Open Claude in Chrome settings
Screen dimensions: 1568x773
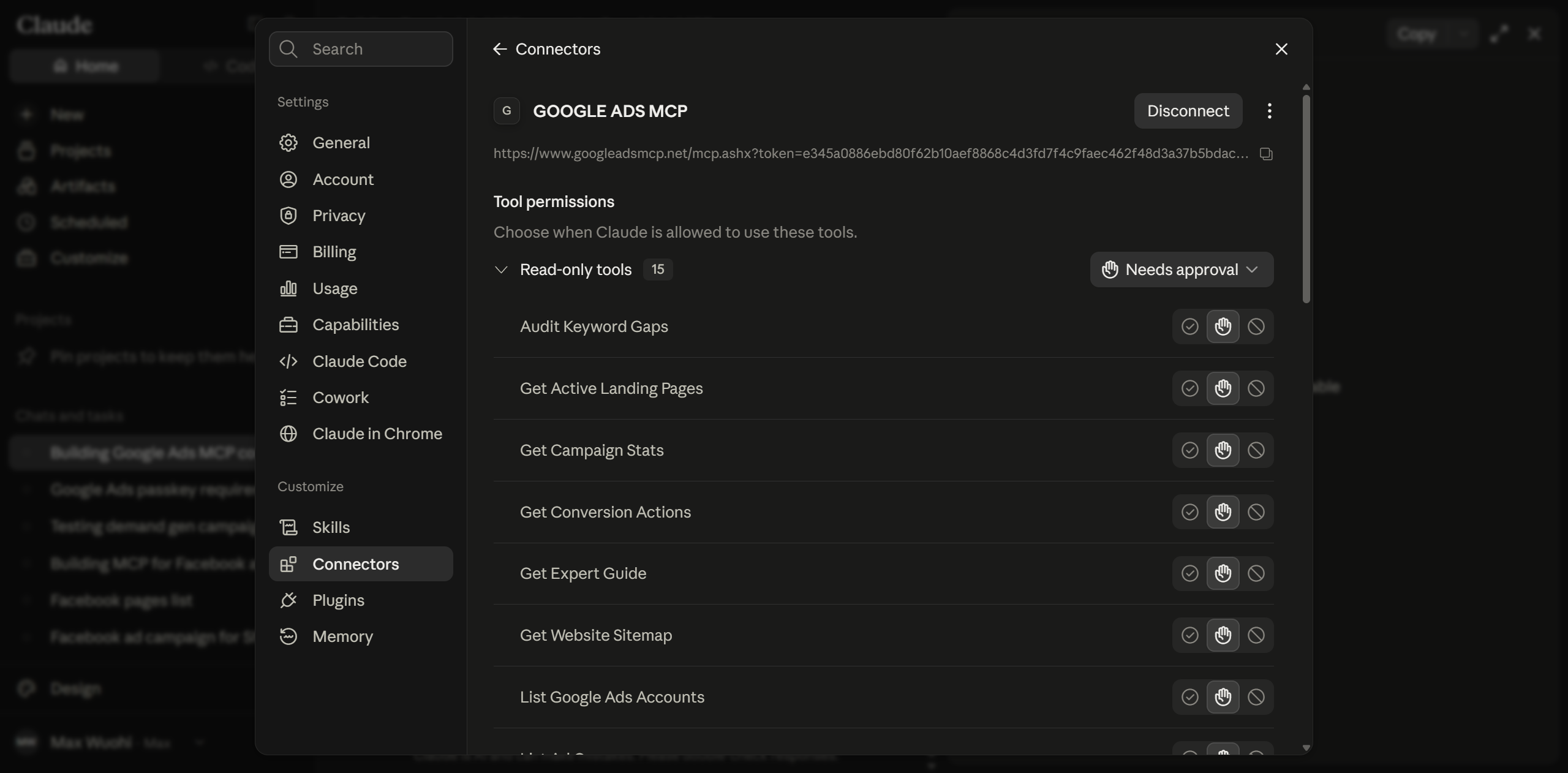point(361,434)
